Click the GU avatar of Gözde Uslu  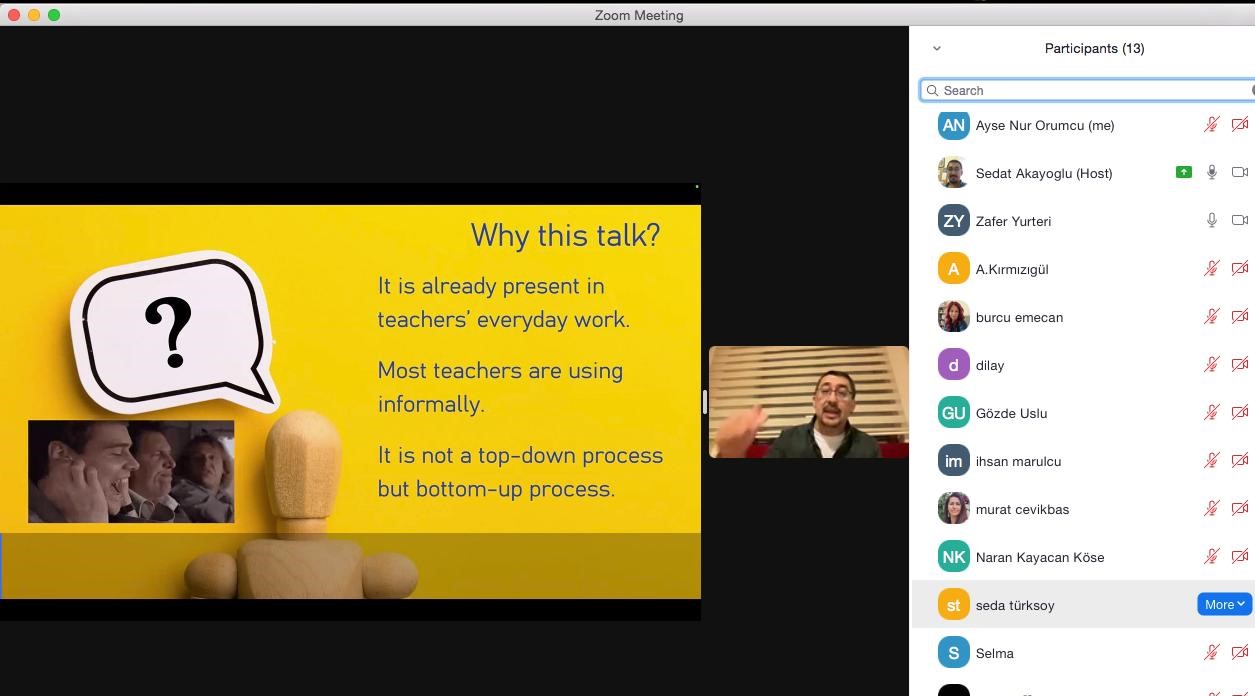click(953, 412)
